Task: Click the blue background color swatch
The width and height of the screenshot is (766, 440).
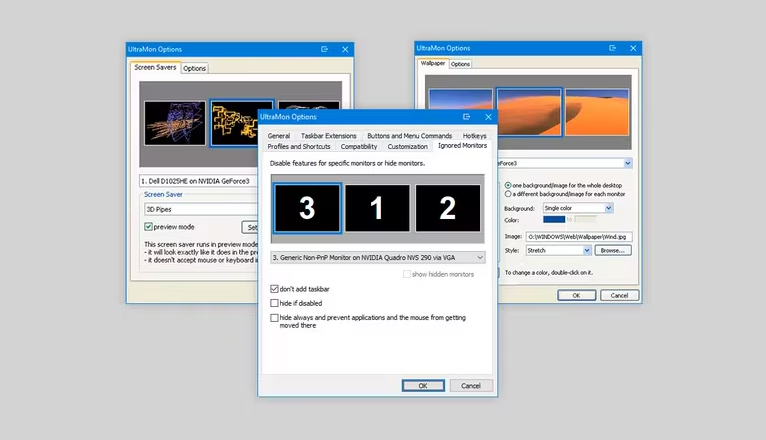Action: 554,219
